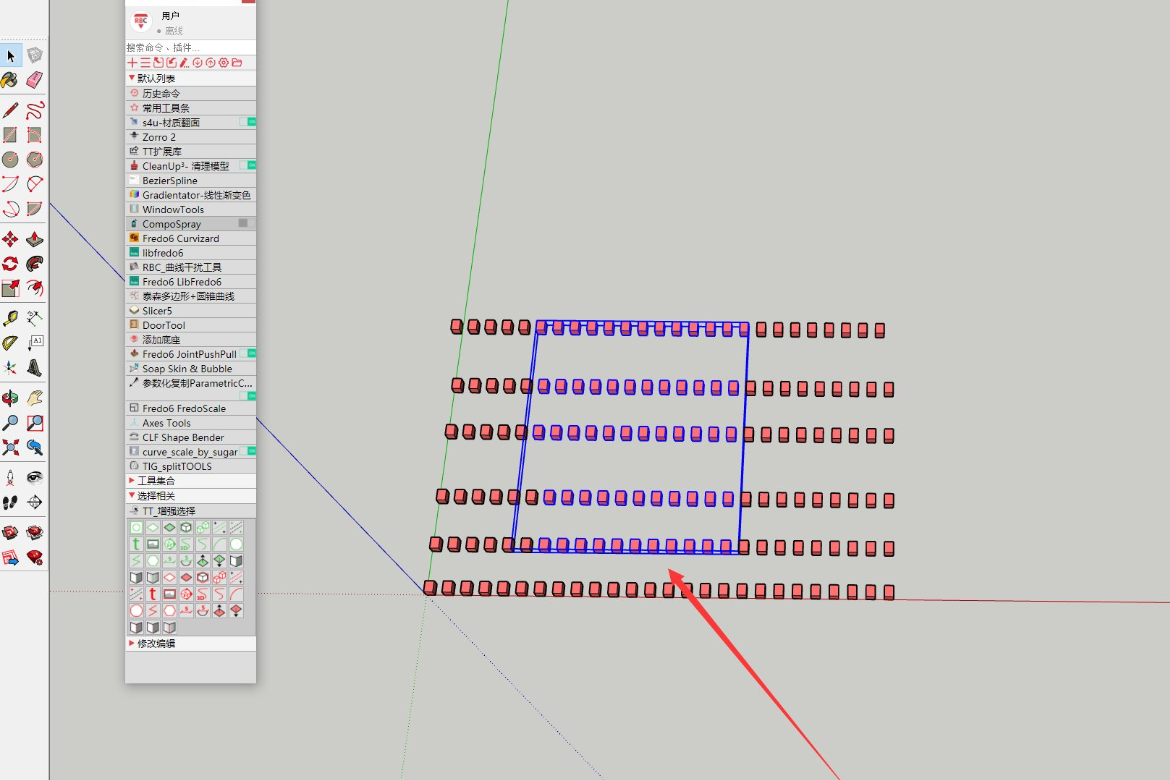Select the Push/Pull tool
Viewport: 1170px width, 780px height.
(34, 239)
